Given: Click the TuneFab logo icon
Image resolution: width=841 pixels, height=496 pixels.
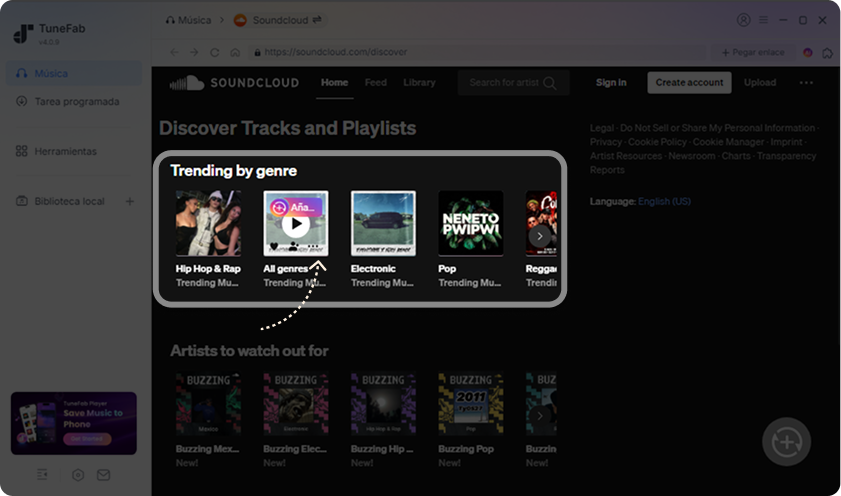Looking at the screenshot, I should [x=23, y=33].
